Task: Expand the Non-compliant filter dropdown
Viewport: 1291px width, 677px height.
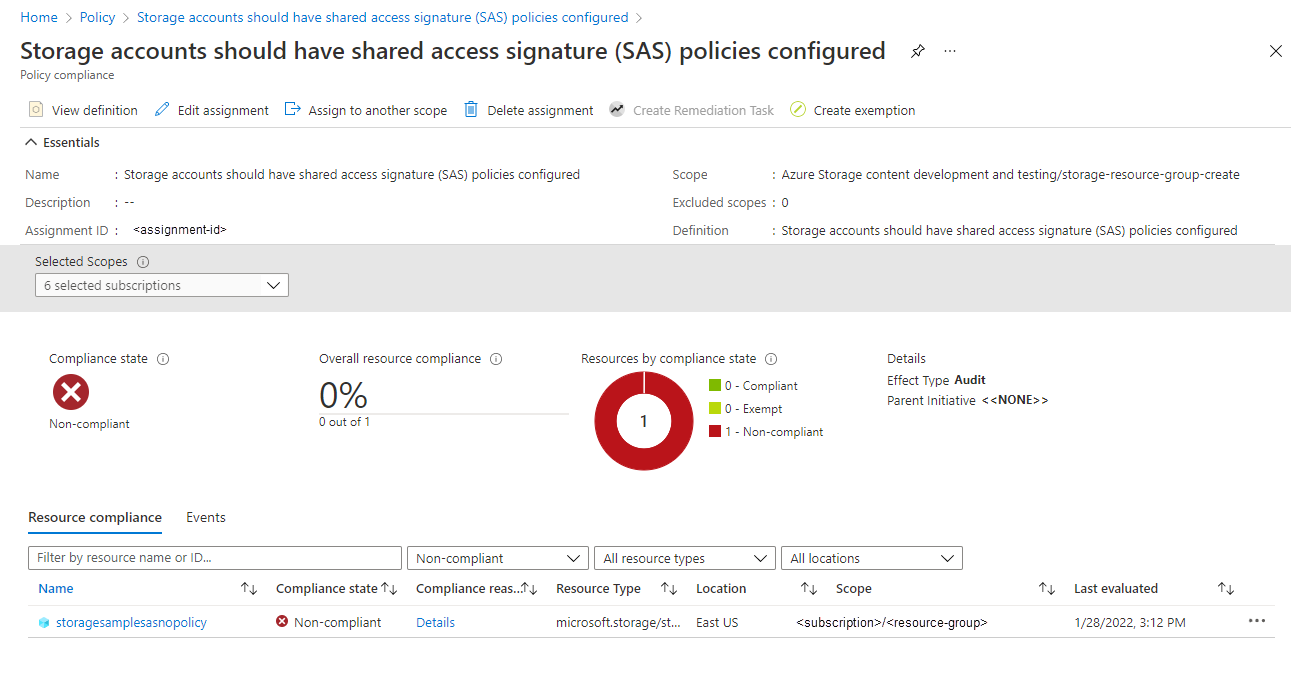Action: coord(497,558)
